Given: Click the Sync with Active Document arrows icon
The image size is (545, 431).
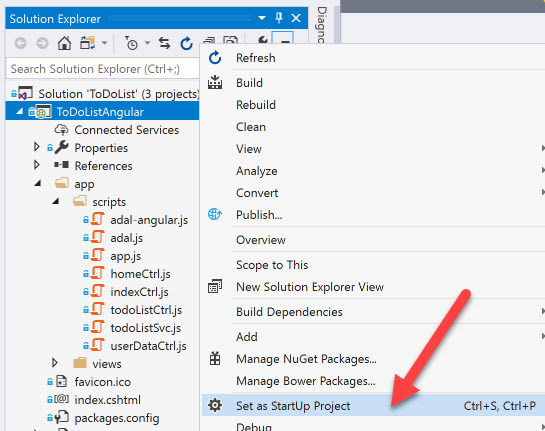Looking at the screenshot, I should 164,43.
